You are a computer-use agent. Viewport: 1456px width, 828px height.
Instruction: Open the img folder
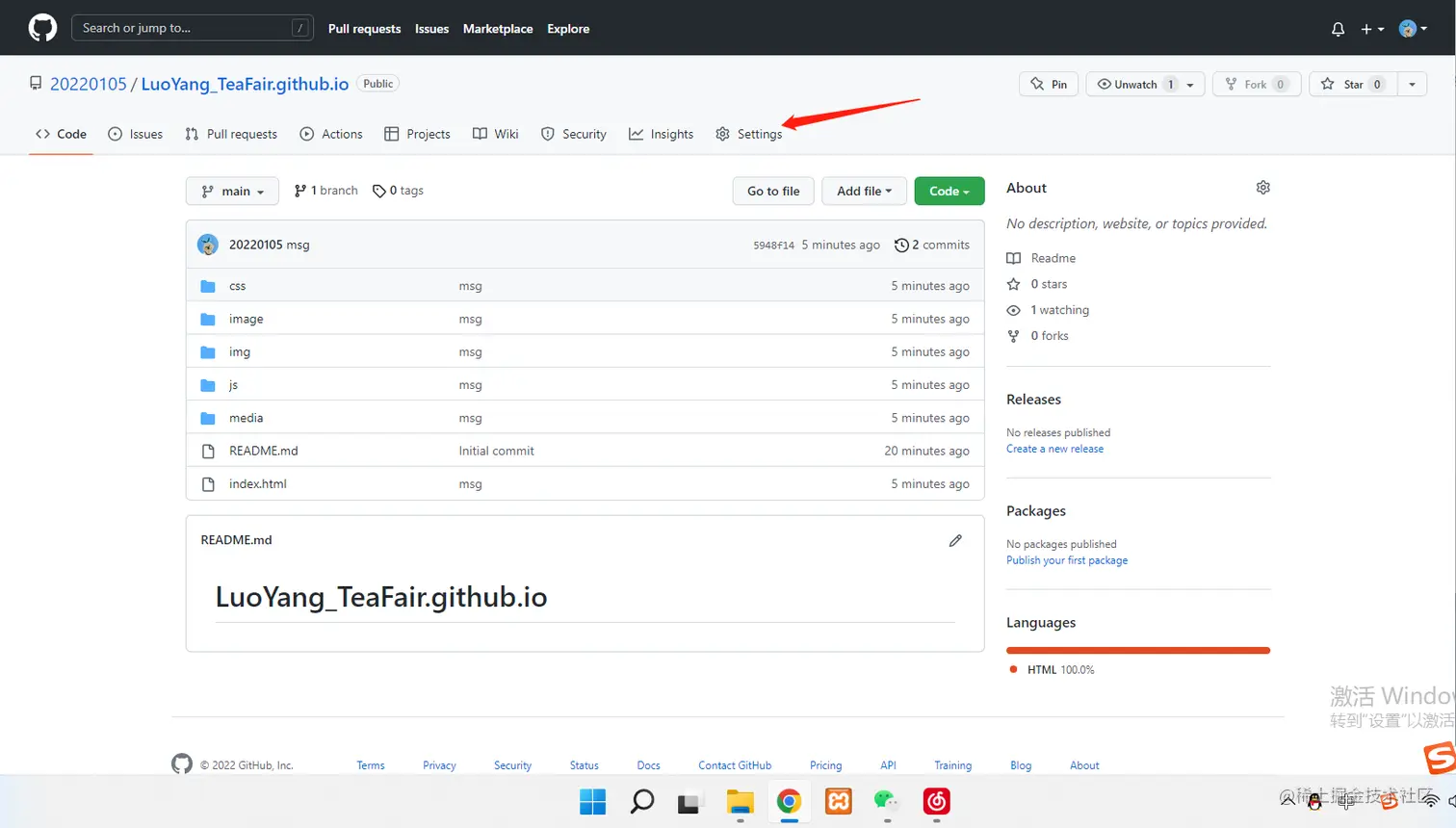point(240,351)
